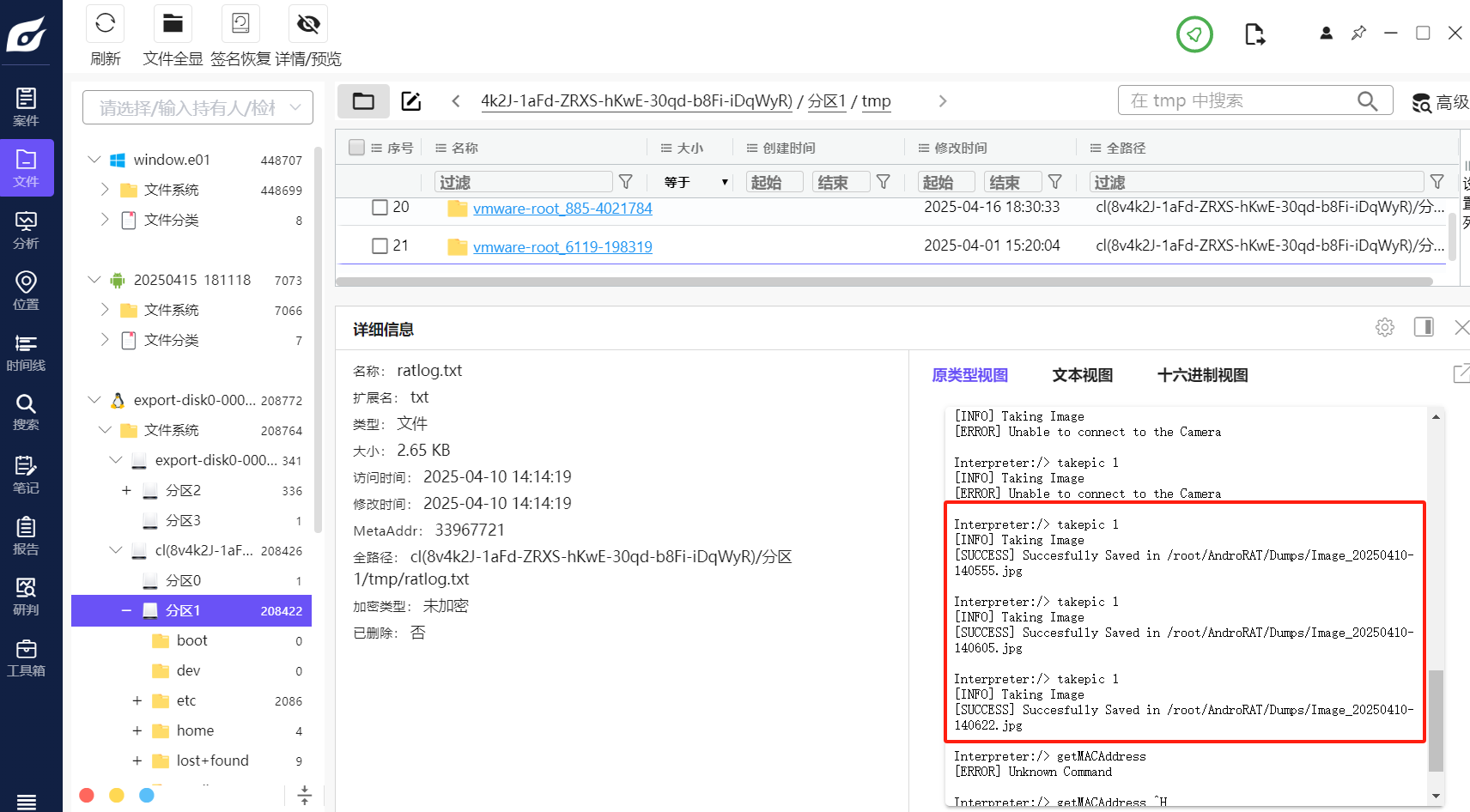
Task: Click the file list horizontal scrollbar
Action: [884, 281]
